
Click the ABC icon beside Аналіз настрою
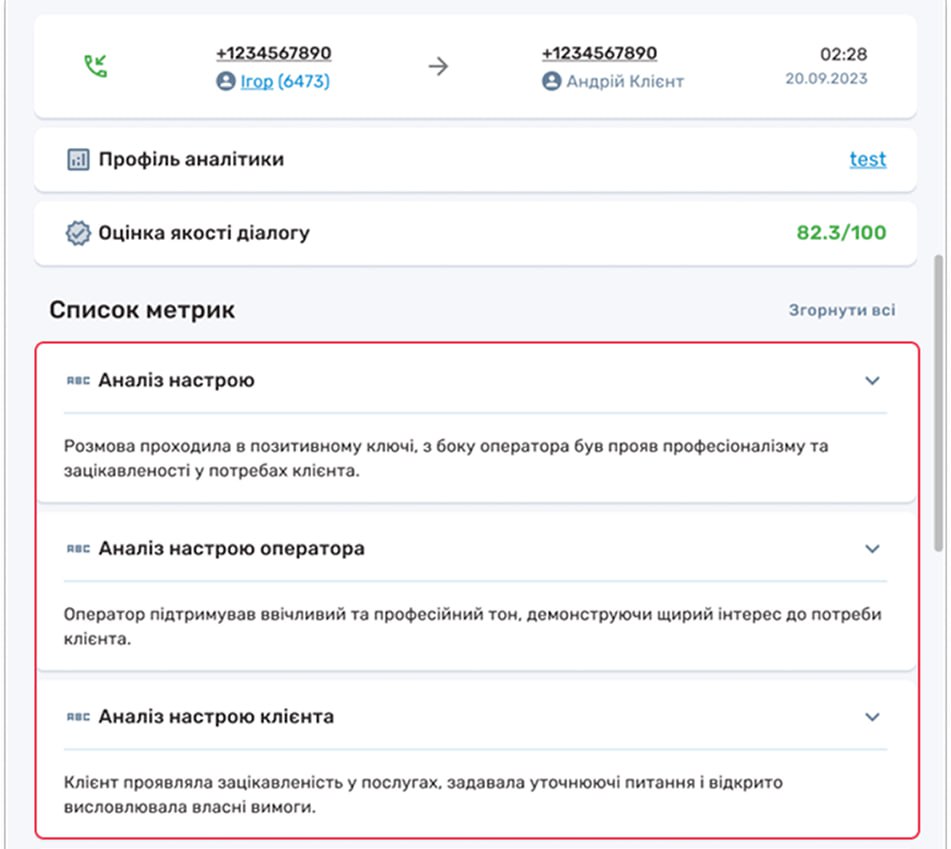[x=78, y=380]
